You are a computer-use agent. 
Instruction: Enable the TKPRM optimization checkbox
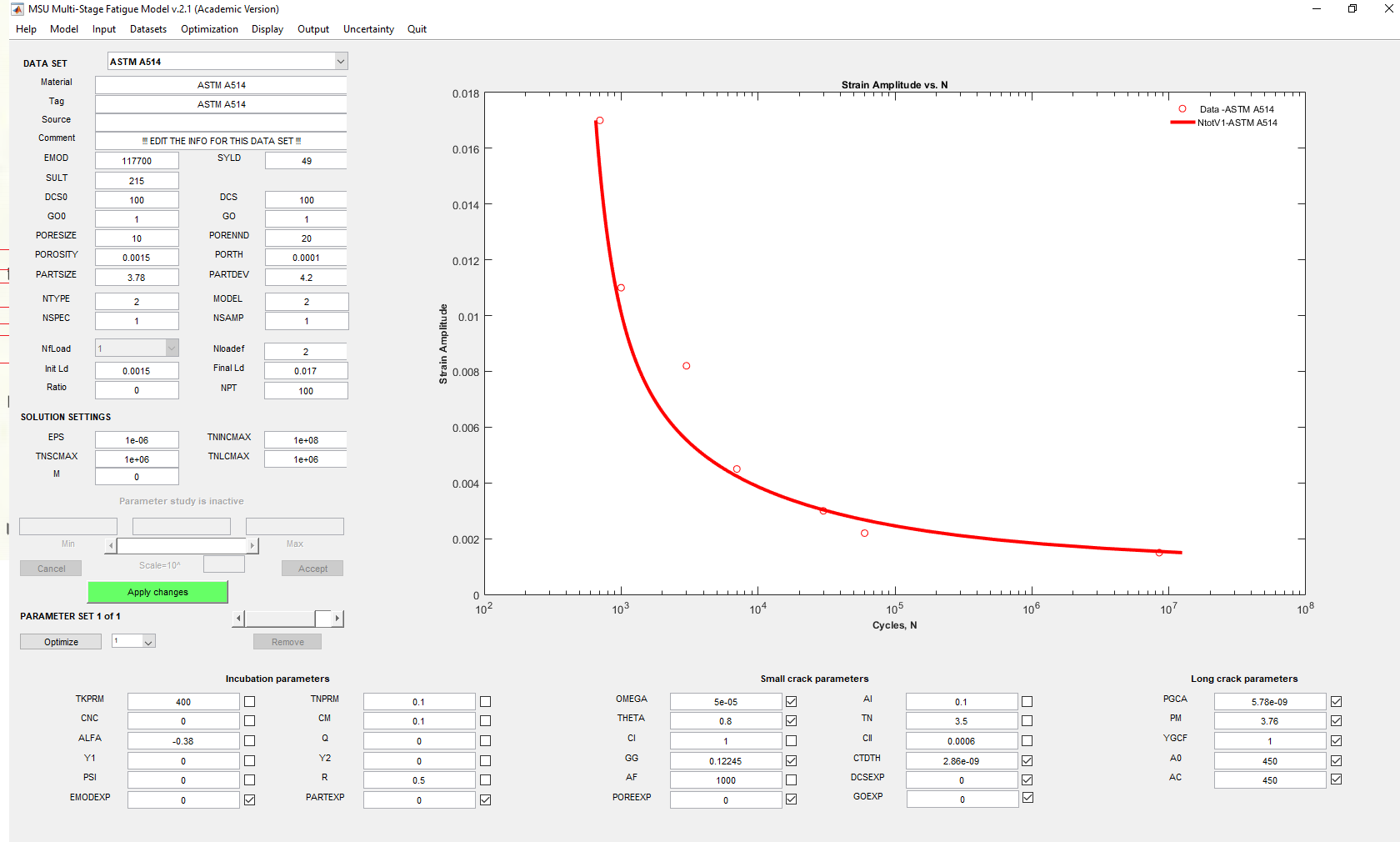249,702
